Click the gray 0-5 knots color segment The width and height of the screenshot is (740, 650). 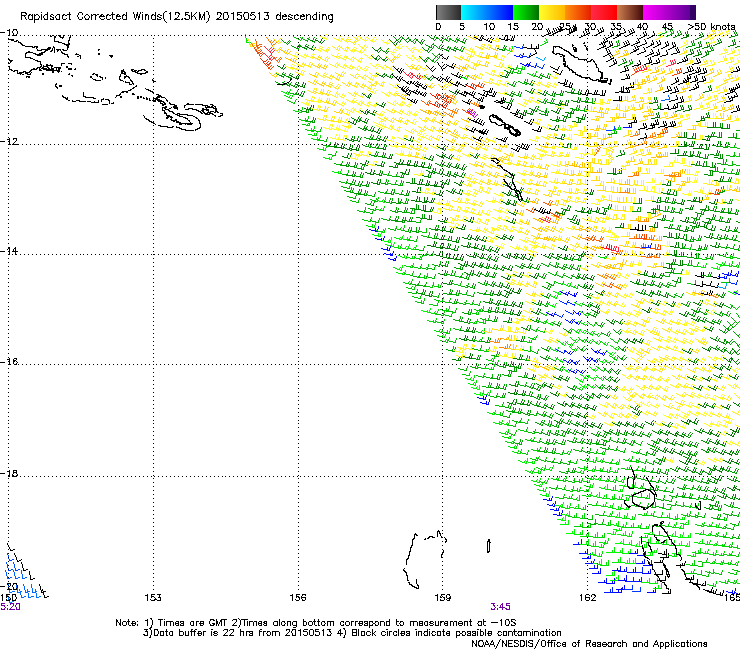pyautogui.click(x=448, y=12)
